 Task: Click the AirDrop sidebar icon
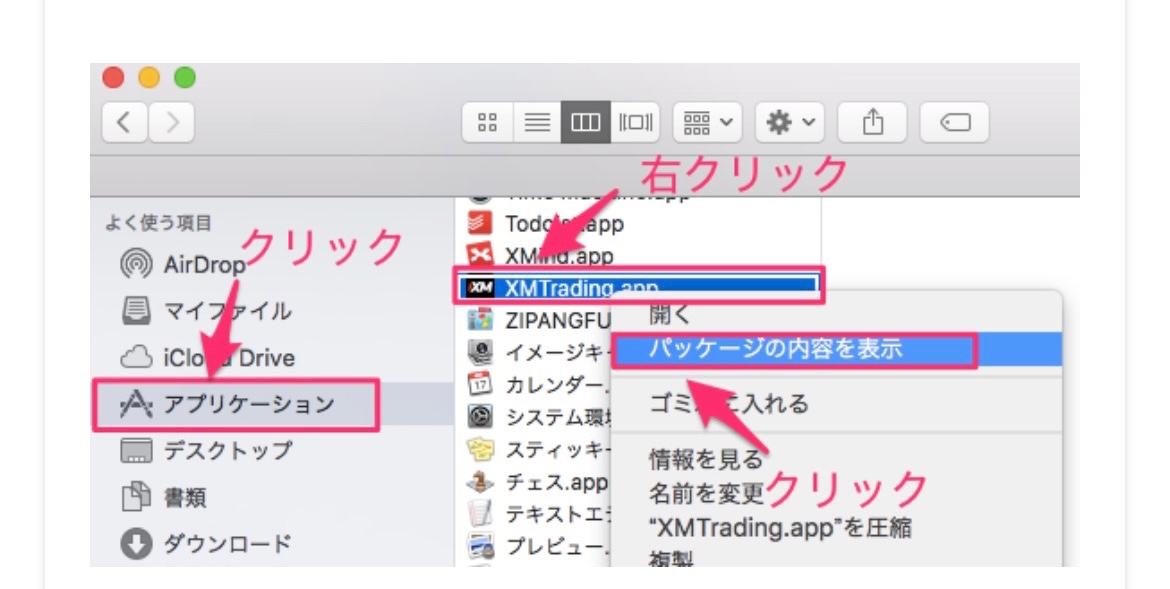[x=135, y=264]
